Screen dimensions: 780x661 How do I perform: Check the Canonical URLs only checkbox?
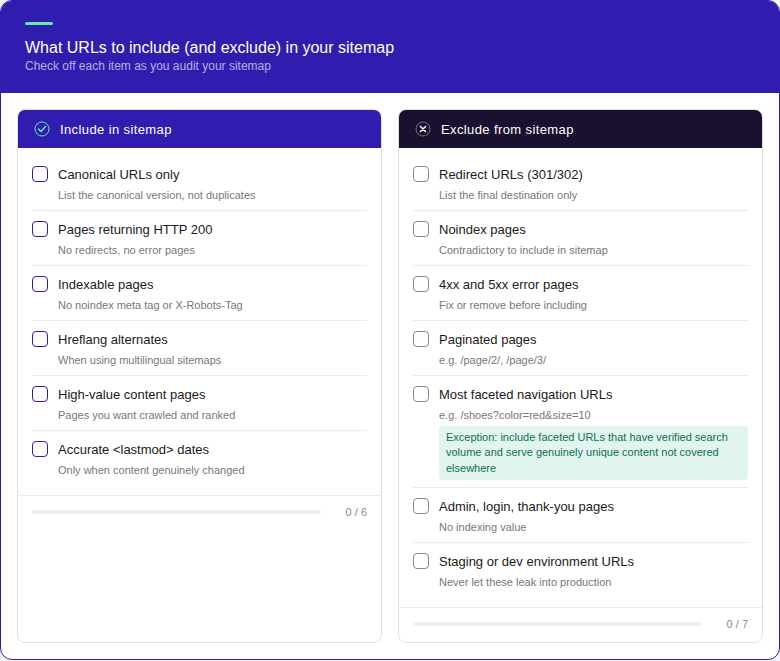point(40,174)
